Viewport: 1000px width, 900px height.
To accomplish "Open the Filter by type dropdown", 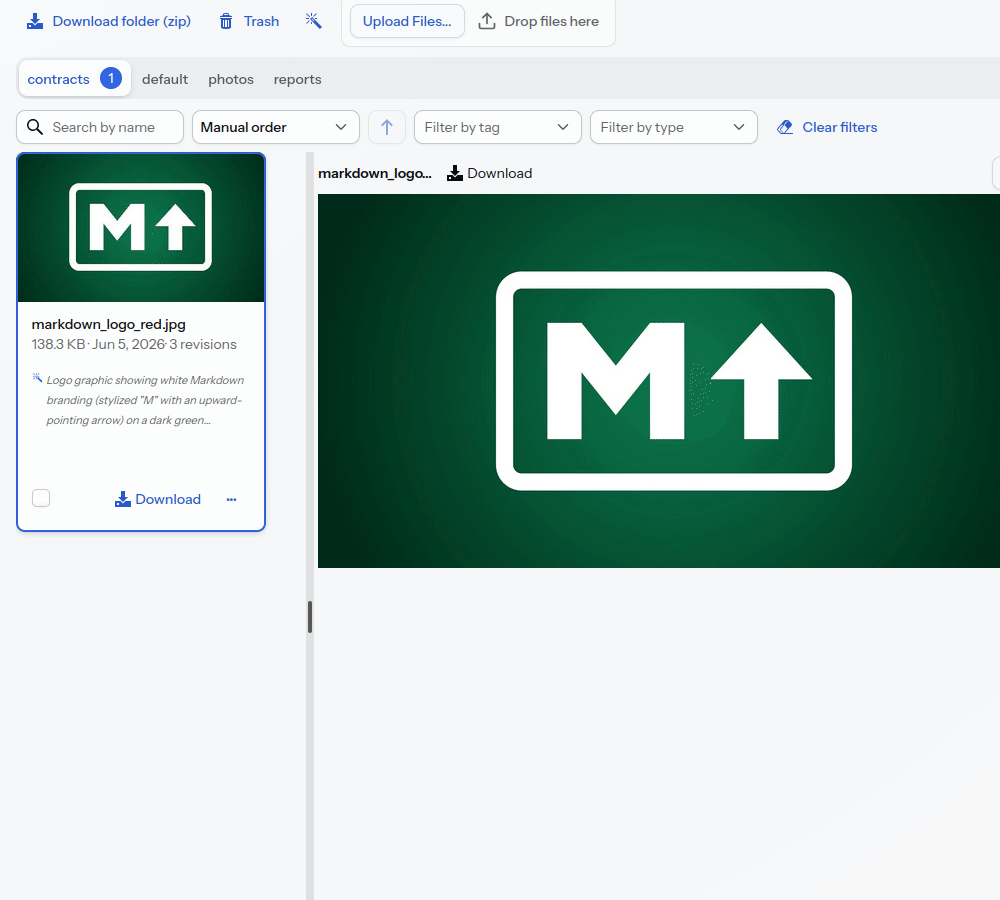I will click(673, 127).
